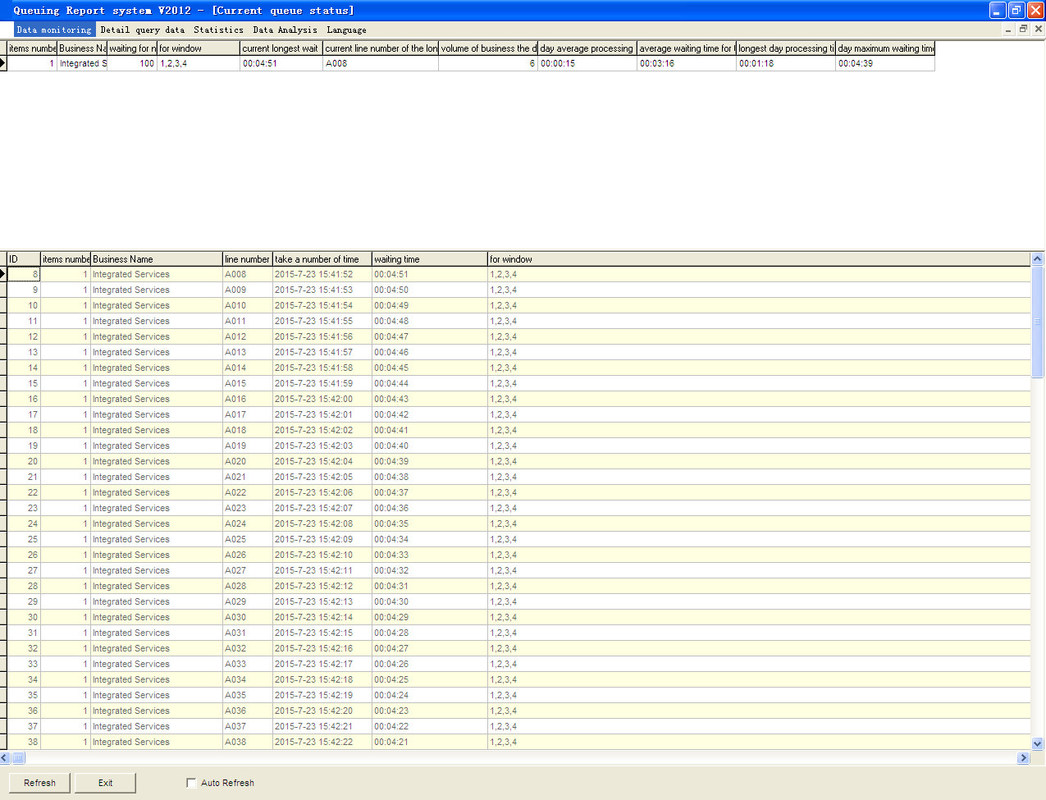Restore down the inner MDI child window
The image size is (1046, 800).
click(x=1023, y=30)
